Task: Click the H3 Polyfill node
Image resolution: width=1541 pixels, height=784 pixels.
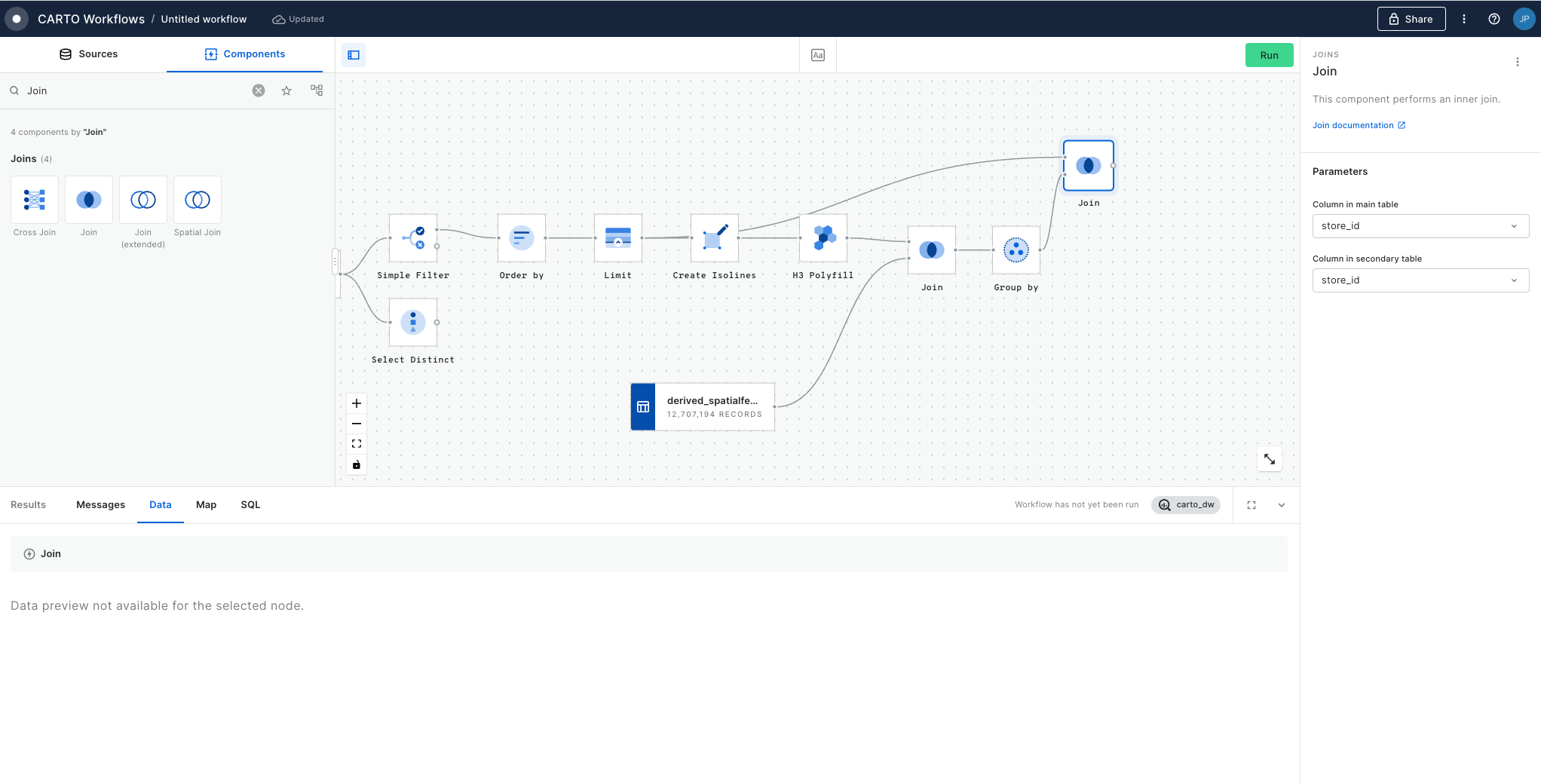Action: click(x=823, y=238)
